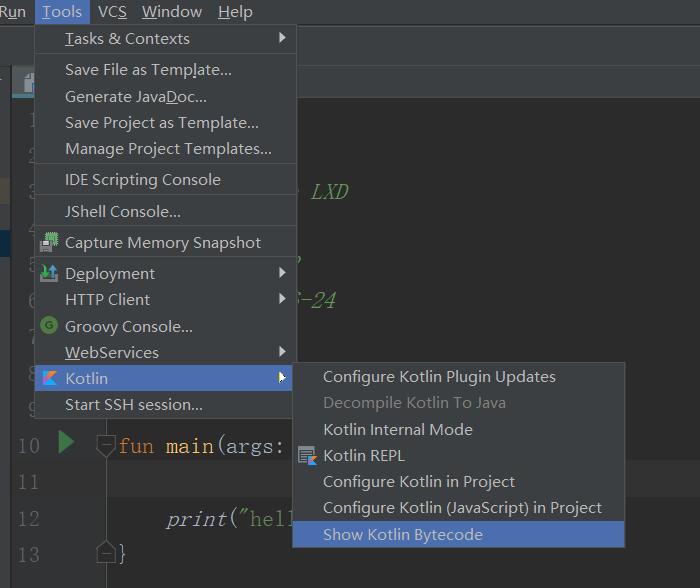Expand the HTTP Client submenu arrow
The width and height of the screenshot is (700, 588).
pyautogui.click(x=283, y=299)
